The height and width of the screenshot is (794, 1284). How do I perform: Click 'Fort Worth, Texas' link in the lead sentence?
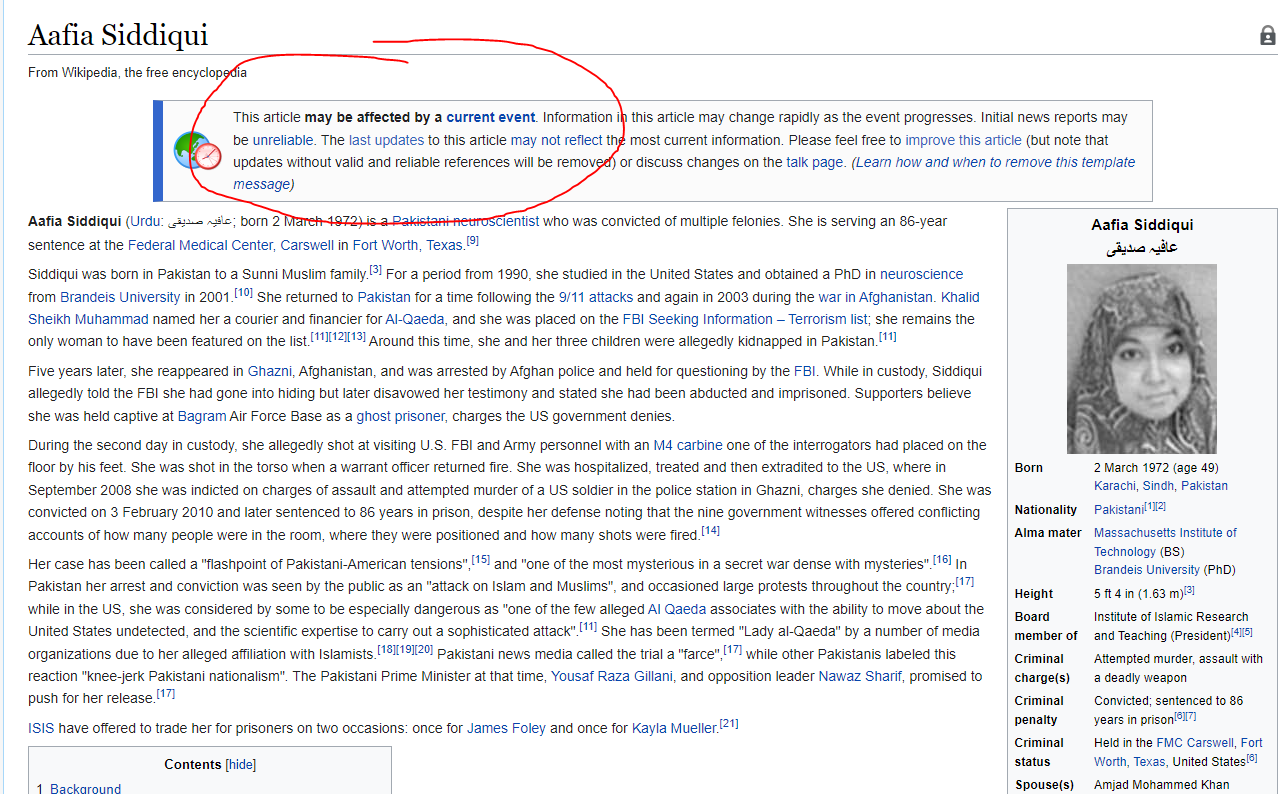tap(407, 245)
